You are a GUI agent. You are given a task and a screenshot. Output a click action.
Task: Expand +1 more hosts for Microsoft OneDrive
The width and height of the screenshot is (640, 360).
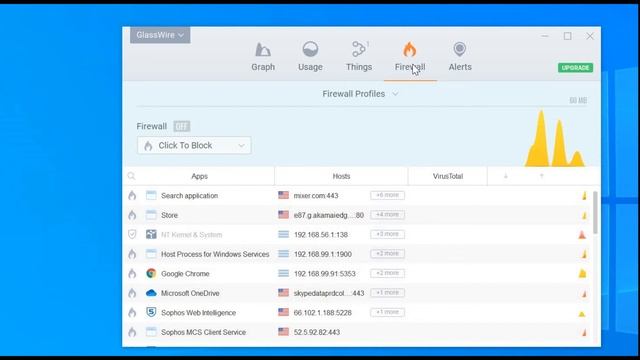click(387, 293)
